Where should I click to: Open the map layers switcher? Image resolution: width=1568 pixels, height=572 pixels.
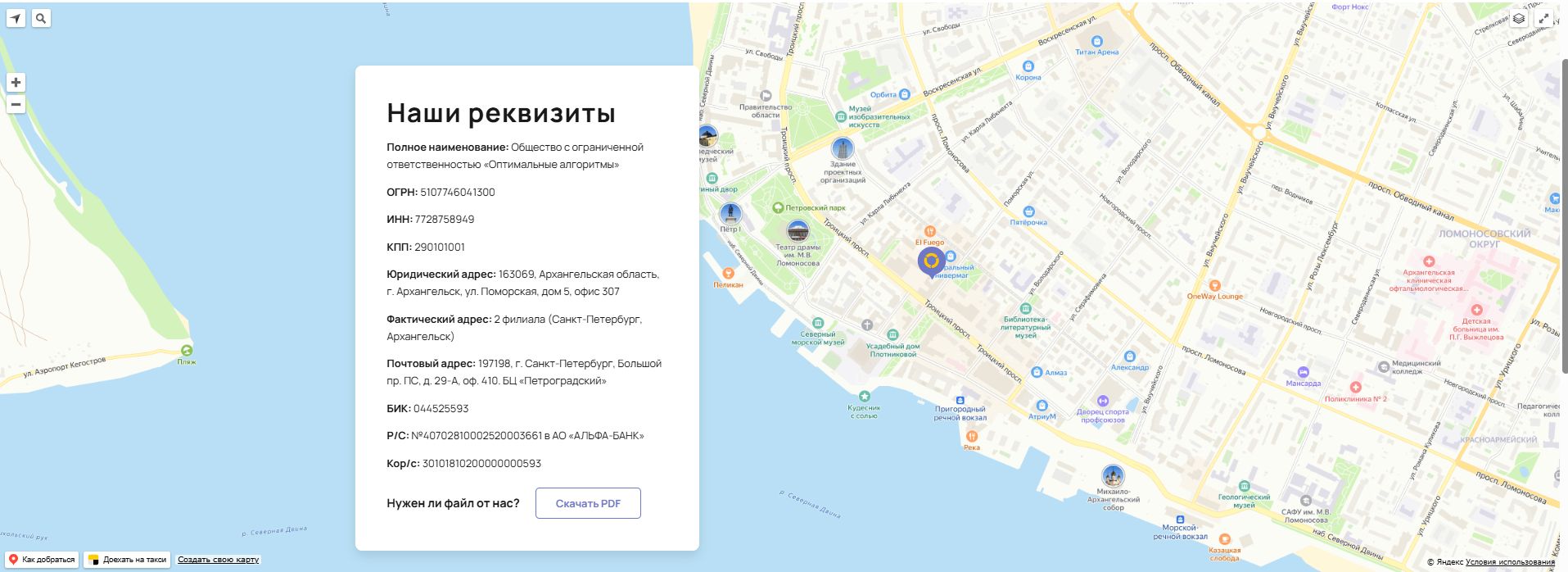pos(1519,18)
